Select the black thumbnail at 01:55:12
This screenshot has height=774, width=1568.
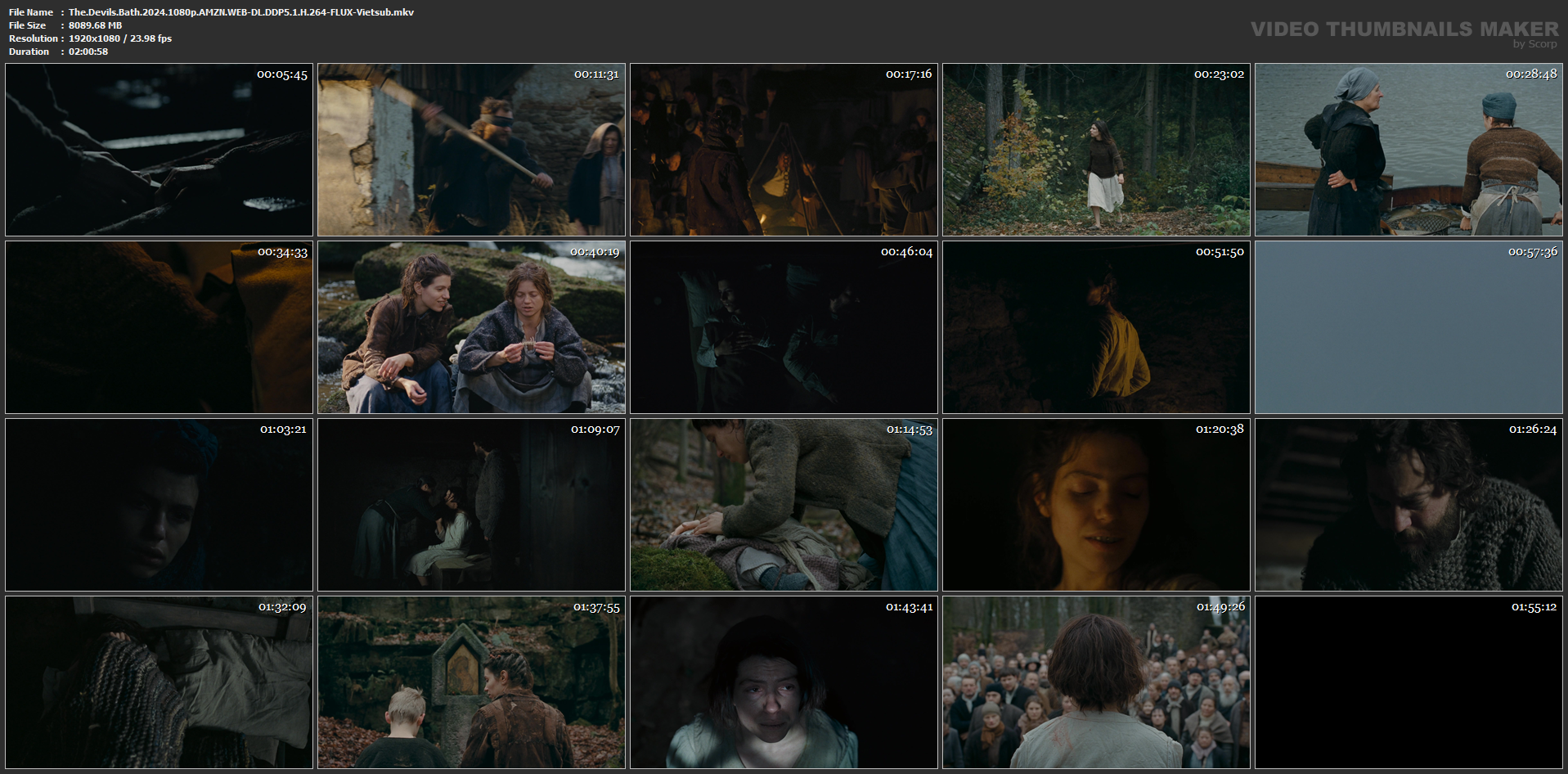[x=1409, y=682]
